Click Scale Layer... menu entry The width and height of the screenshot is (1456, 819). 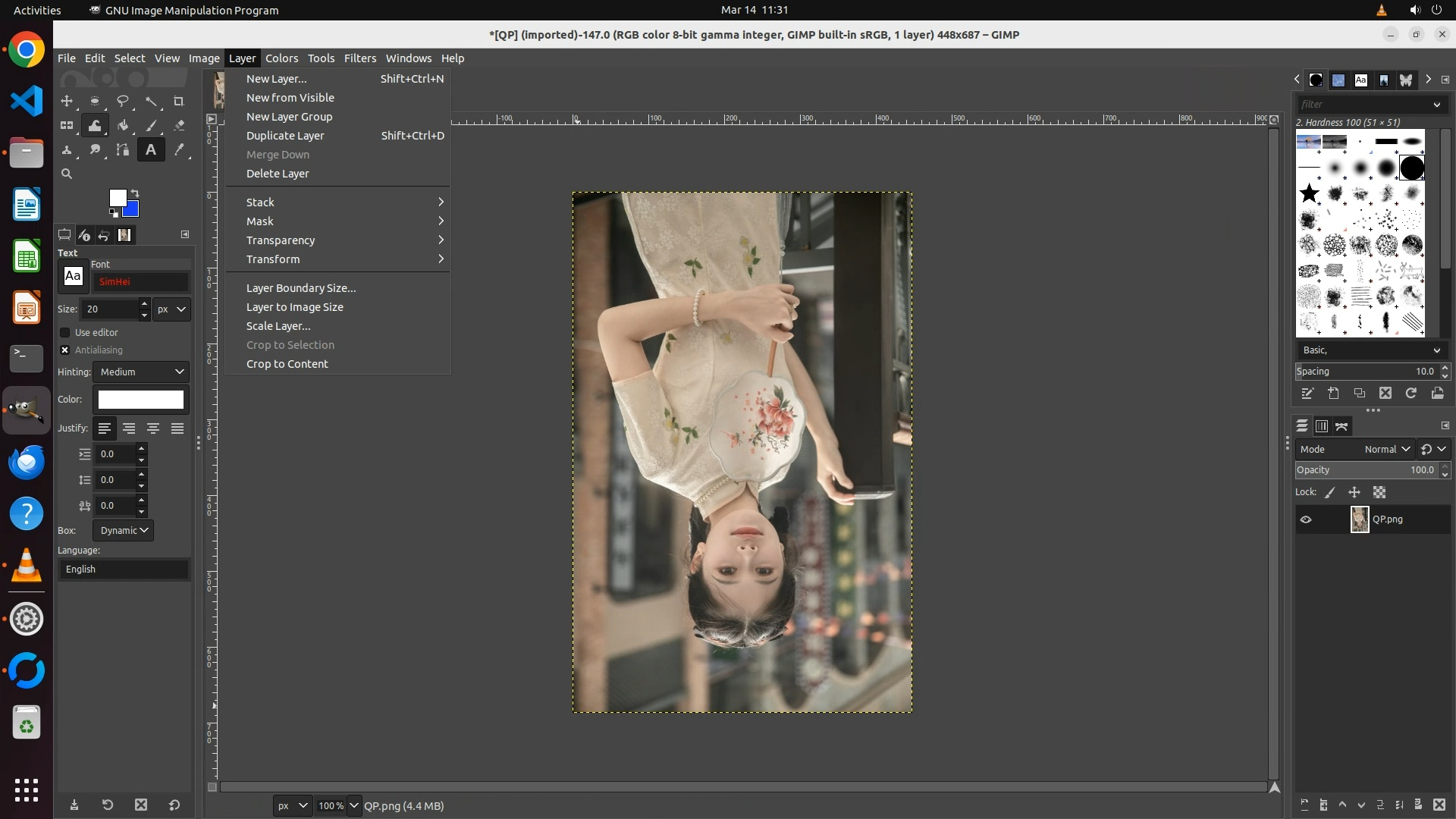pos(278,326)
